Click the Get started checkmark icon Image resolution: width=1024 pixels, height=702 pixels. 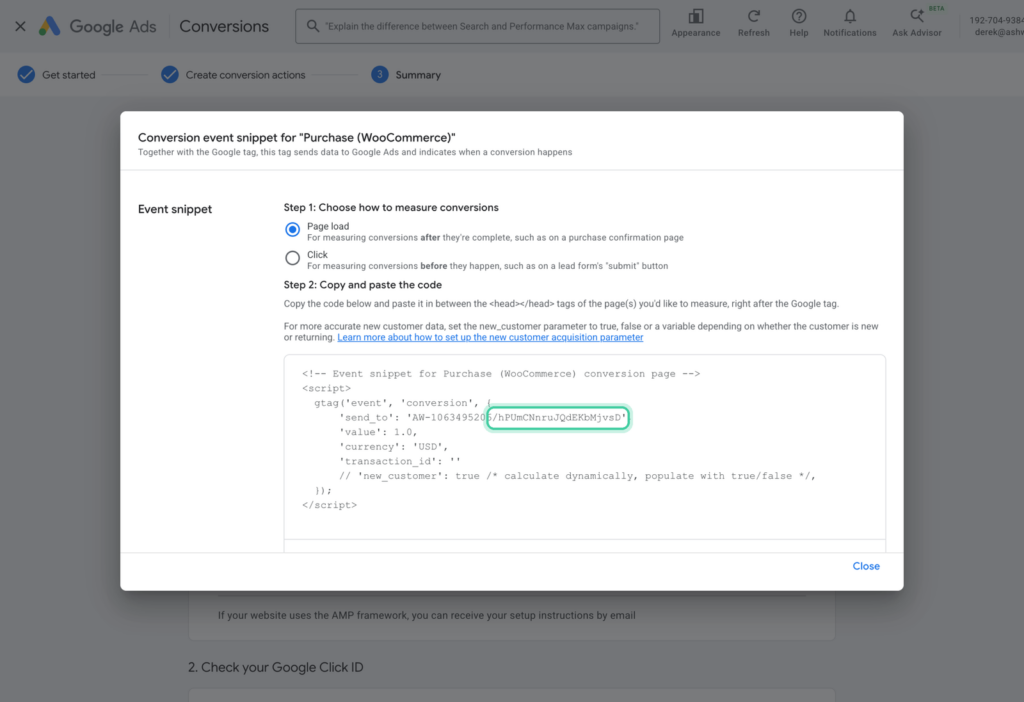pyautogui.click(x=26, y=74)
